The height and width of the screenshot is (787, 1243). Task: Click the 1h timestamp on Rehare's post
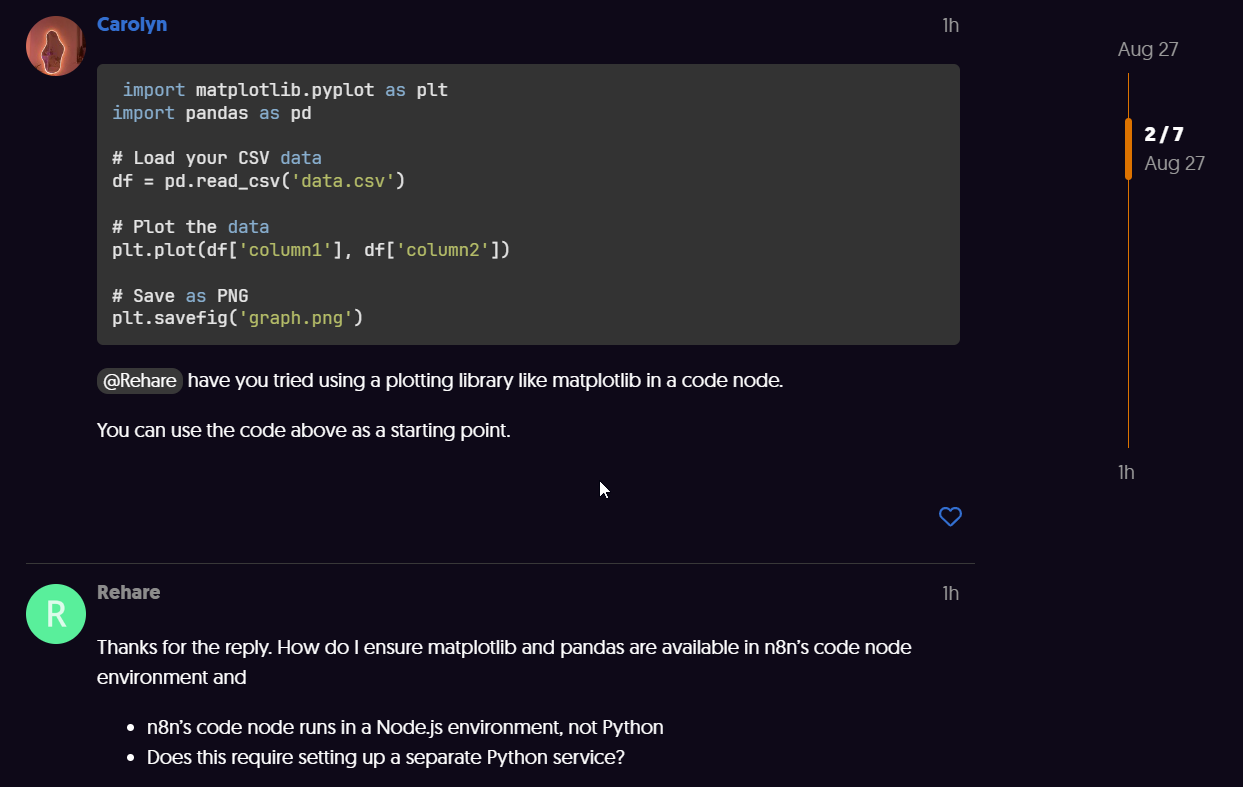(x=950, y=593)
